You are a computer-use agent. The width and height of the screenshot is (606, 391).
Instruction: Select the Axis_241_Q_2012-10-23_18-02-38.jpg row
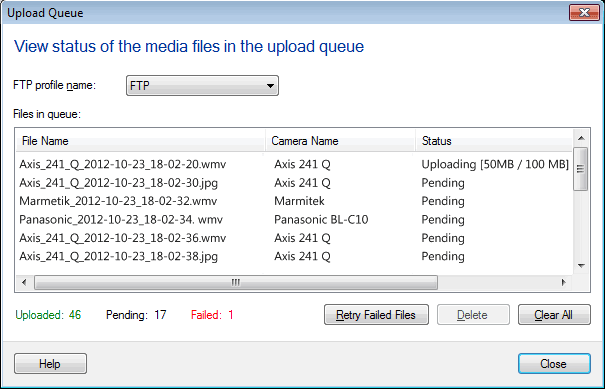click(294, 257)
